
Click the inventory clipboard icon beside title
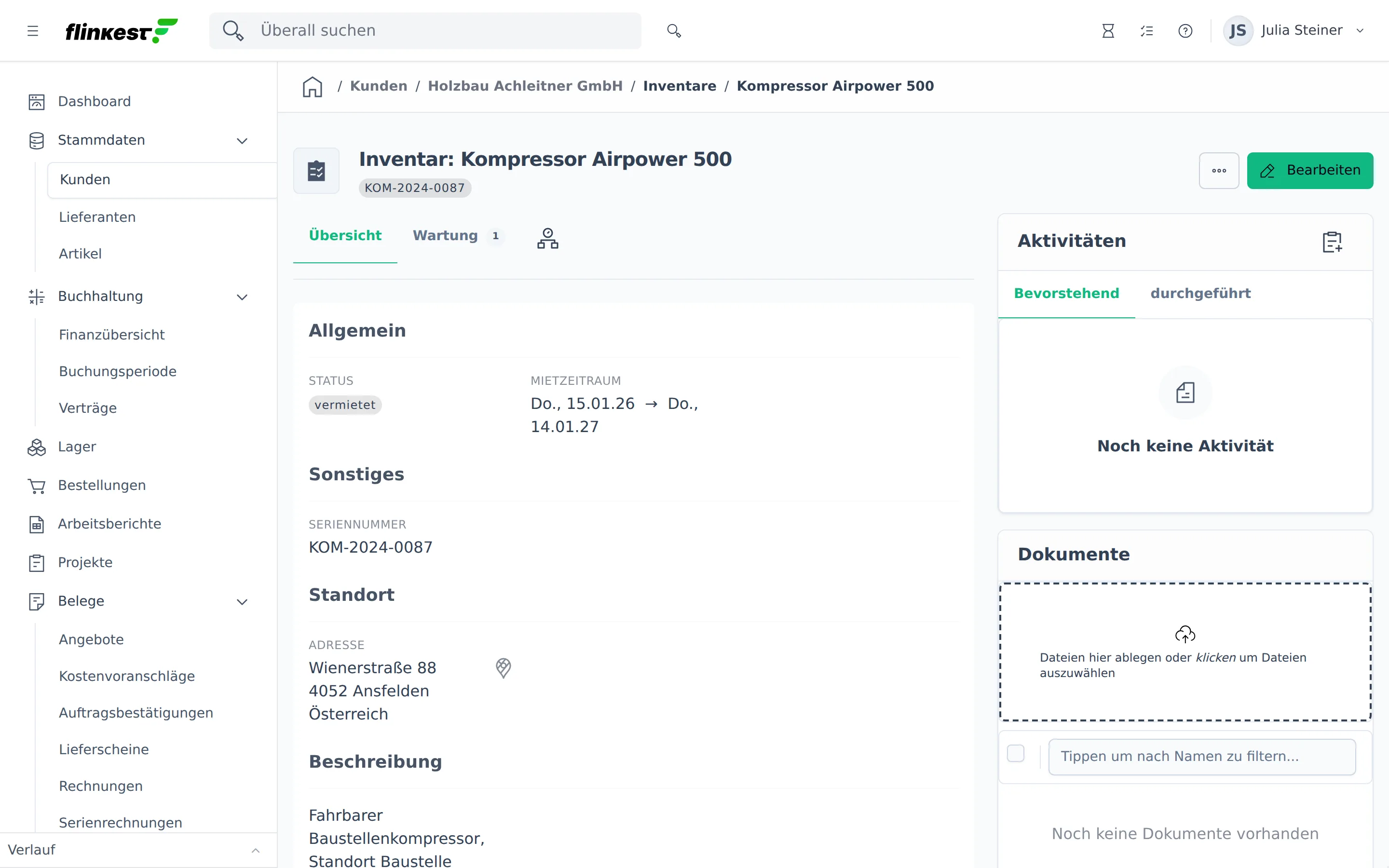(316, 171)
